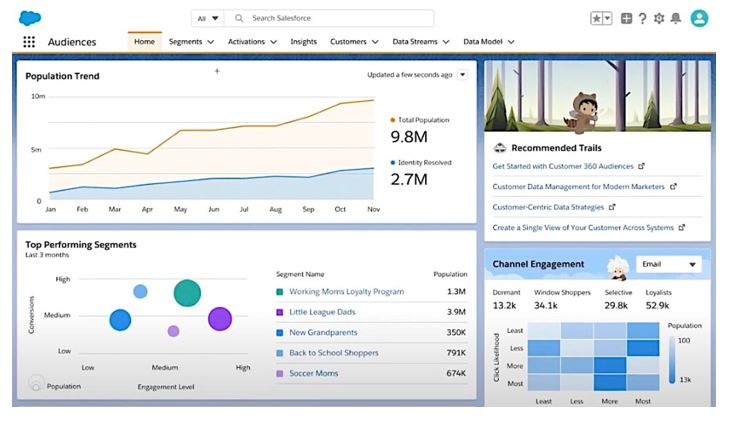Open Working Moms Loyalty Program segment
The image size is (735, 426).
coord(346,291)
